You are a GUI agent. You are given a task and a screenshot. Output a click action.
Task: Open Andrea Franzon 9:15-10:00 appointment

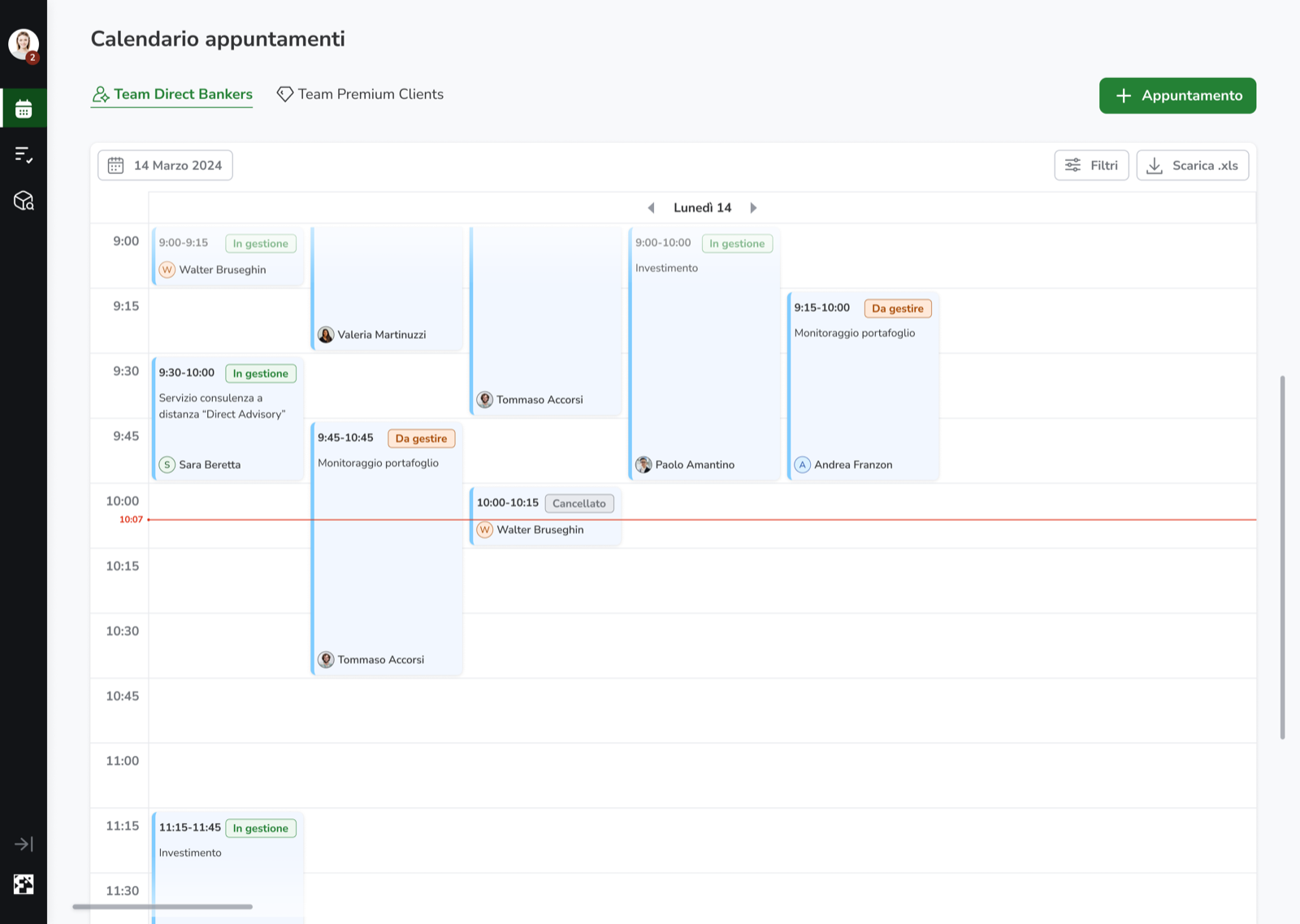[x=864, y=386]
